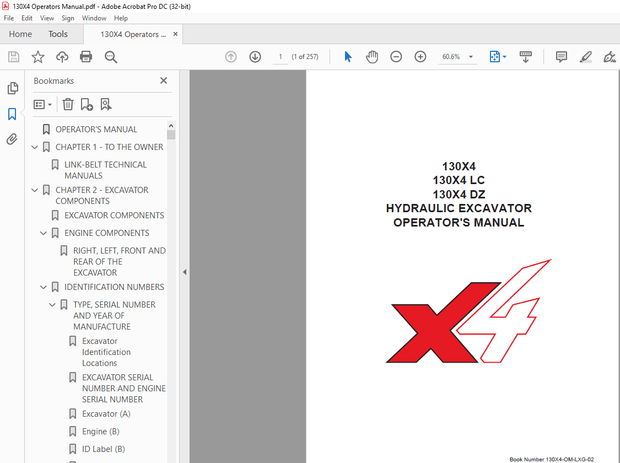Image resolution: width=620 pixels, height=463 pixels.
Task: Open the File menu
Action: [x=9, y=18]
